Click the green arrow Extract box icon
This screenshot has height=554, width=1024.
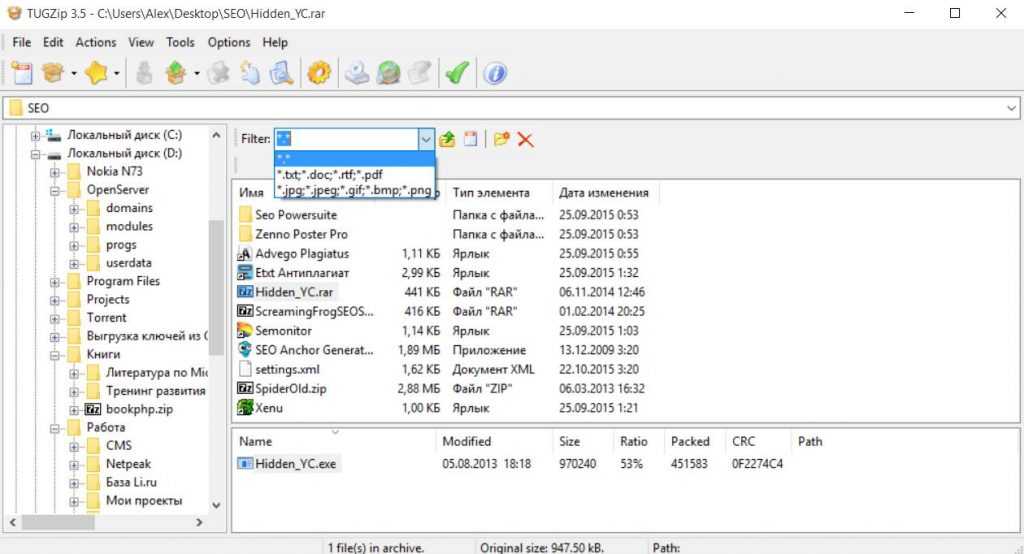tap(175, 73)
